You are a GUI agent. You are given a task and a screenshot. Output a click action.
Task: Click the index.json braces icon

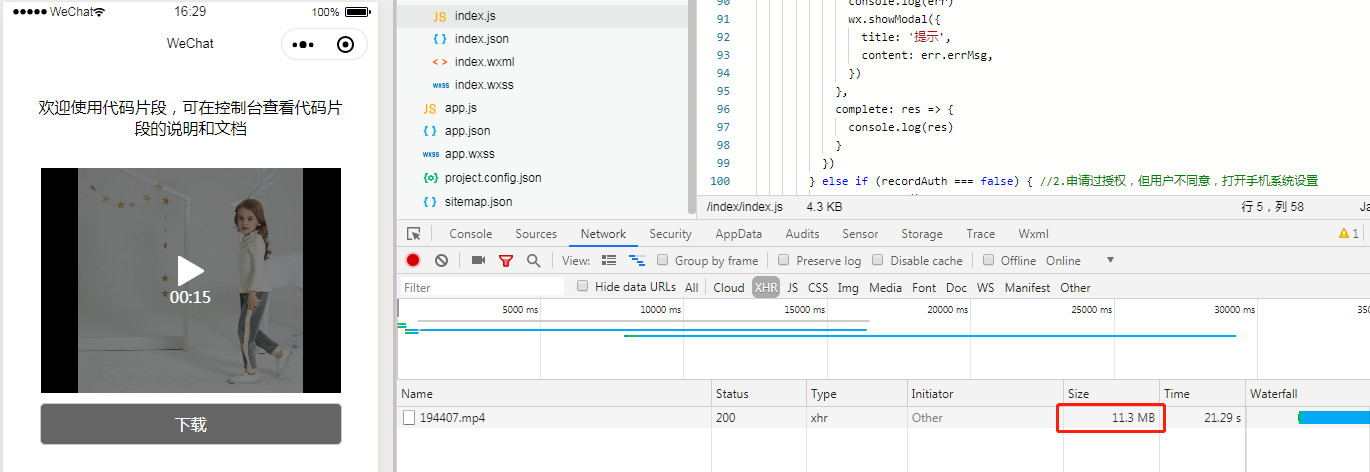click(x=440, y=39)
